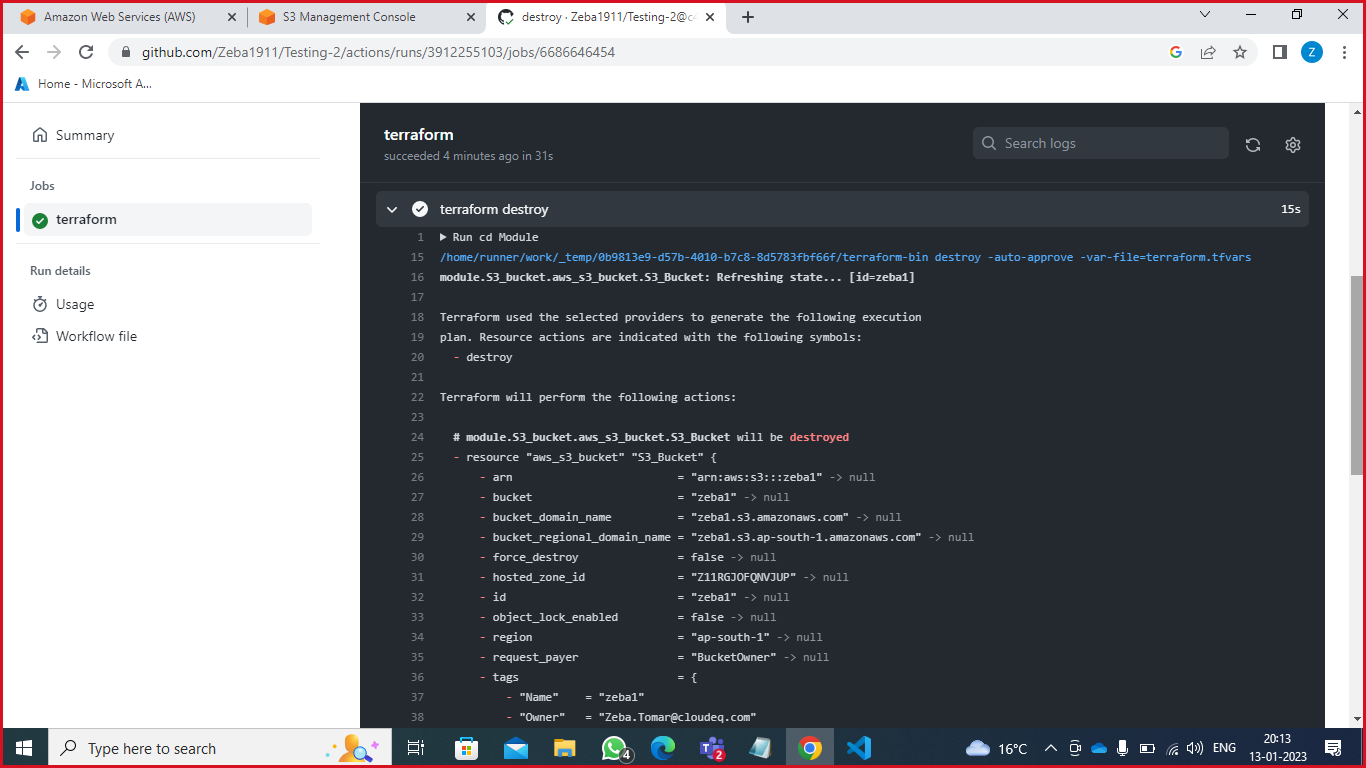
Task: Select the terraform job in sidebar
Action: coord(168,220)
